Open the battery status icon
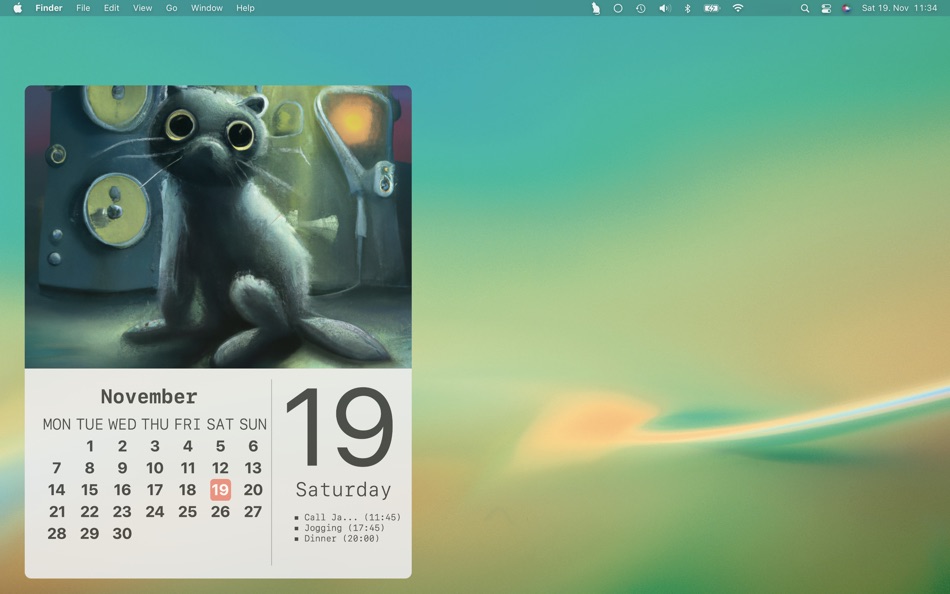Image resolution: width=950 pixels, height=594 pixels. point(712,8)
